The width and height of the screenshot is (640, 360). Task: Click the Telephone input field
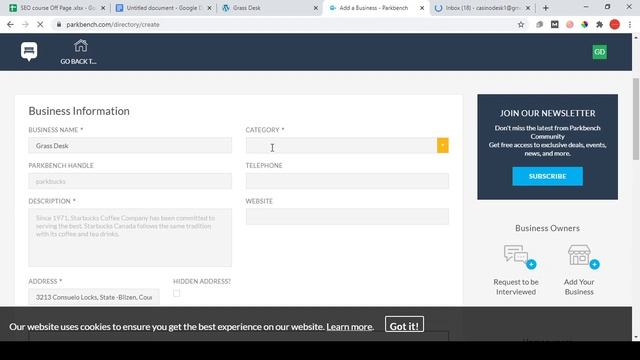[347, 181]
